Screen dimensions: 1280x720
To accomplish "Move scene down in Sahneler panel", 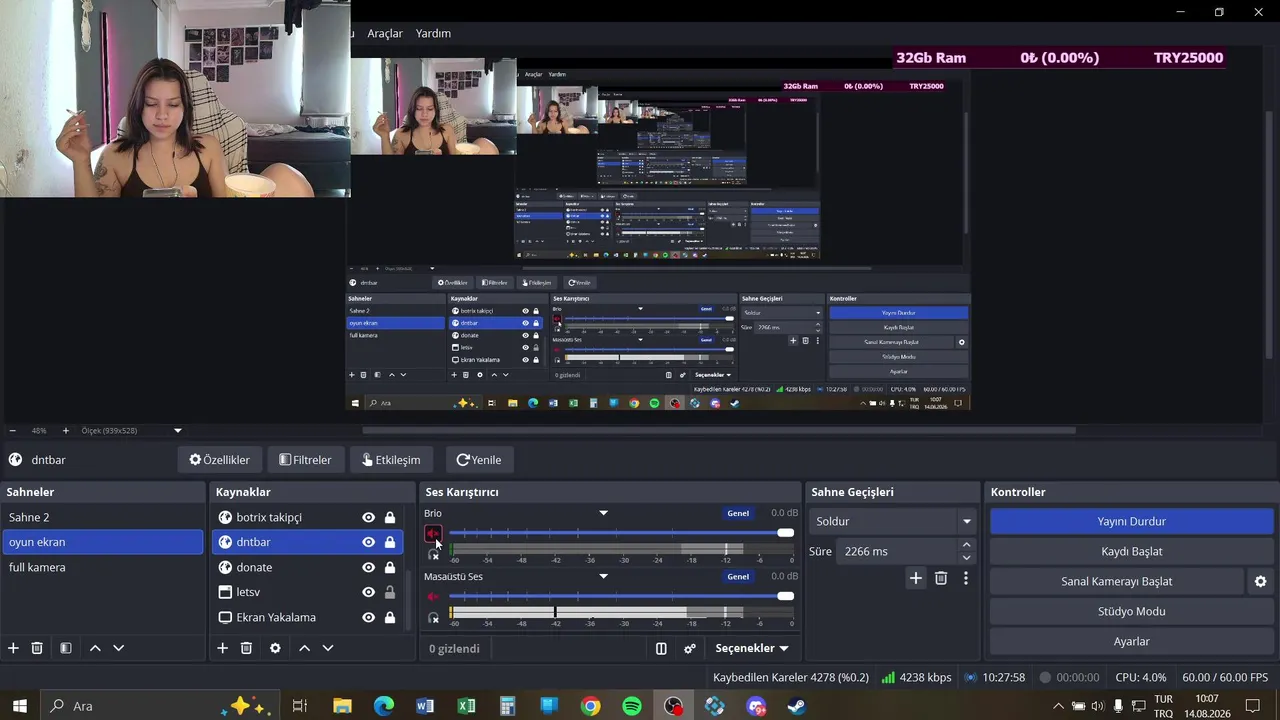I will [x=118, y=648].
